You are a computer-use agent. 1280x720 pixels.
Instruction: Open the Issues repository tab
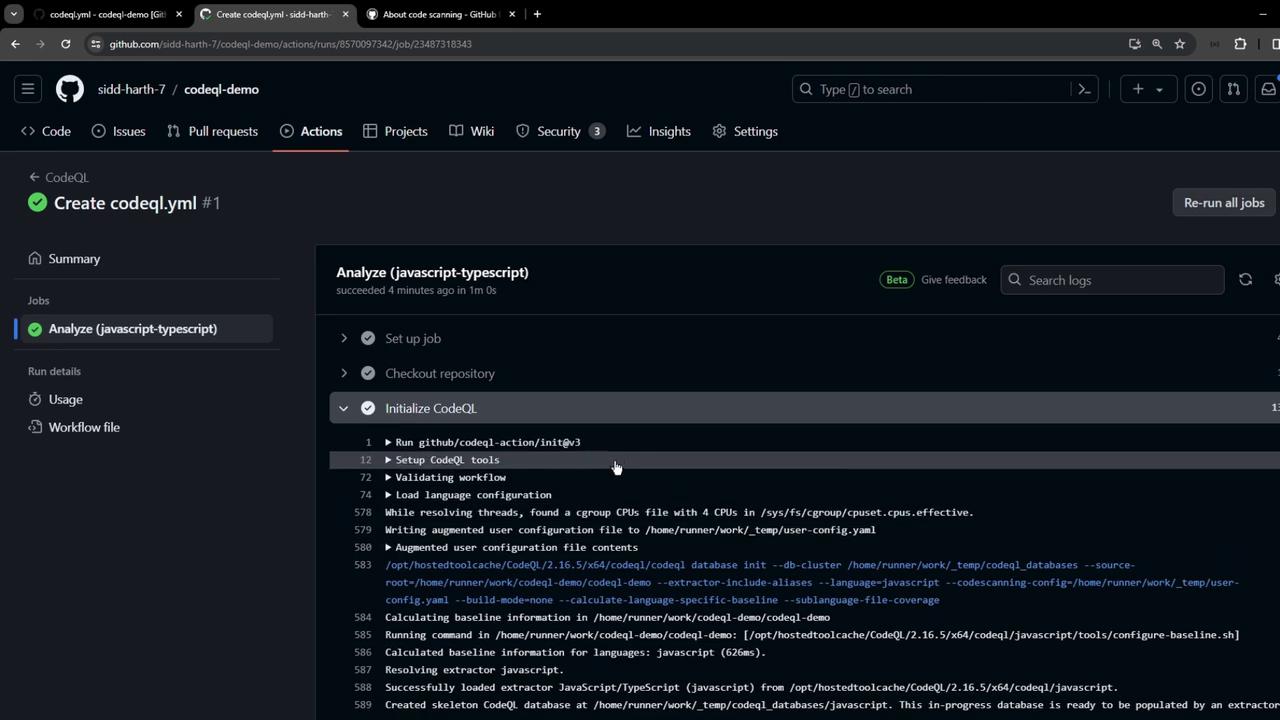point(118,131)
